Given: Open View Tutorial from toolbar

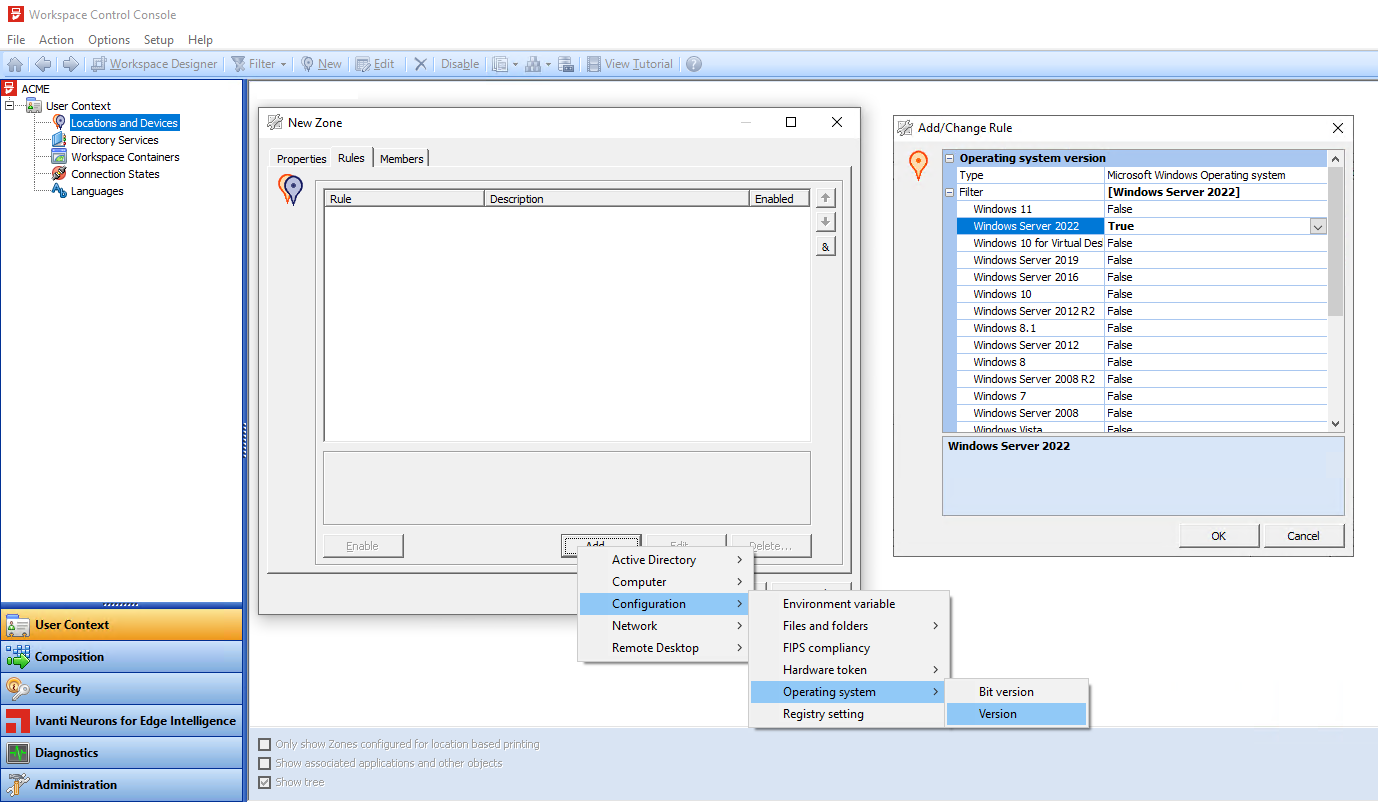Looking at the screenshot, I should pos(629,64).
